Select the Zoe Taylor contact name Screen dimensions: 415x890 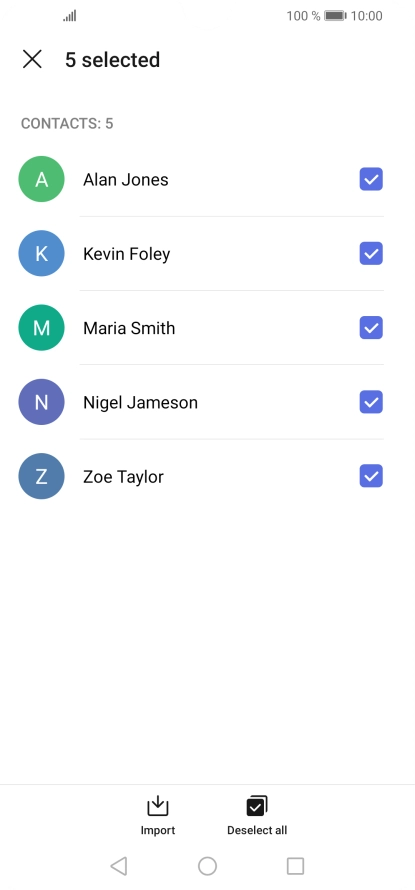[x=123, y=477]
